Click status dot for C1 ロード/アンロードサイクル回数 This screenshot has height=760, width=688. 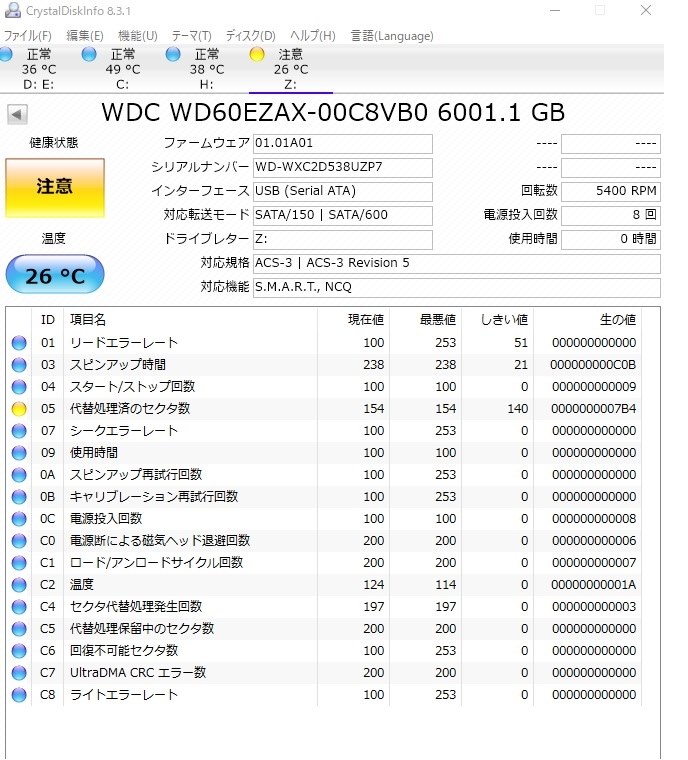(19, 563)
